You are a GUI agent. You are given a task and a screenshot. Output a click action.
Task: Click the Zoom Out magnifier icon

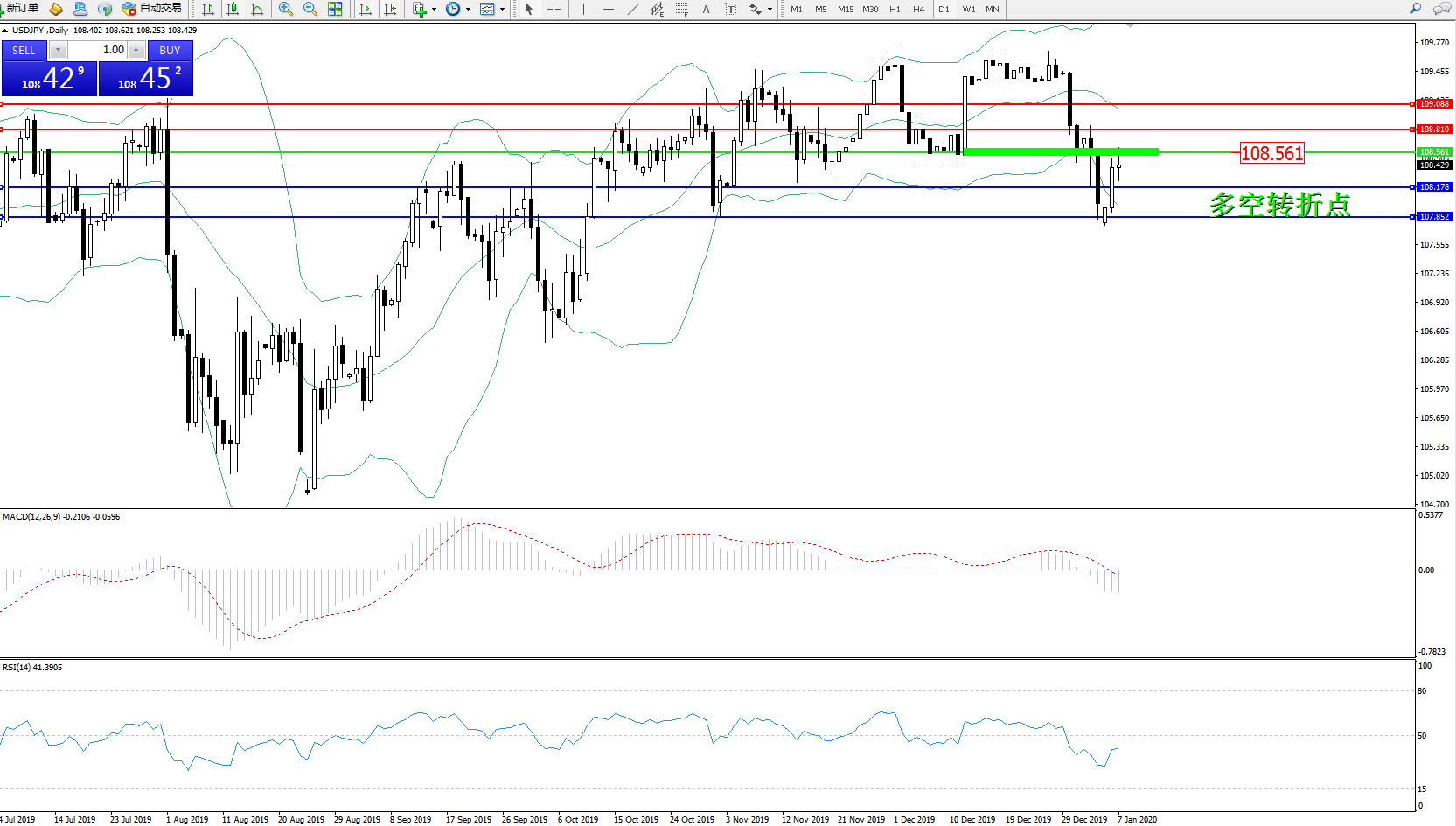pos(310,9)
